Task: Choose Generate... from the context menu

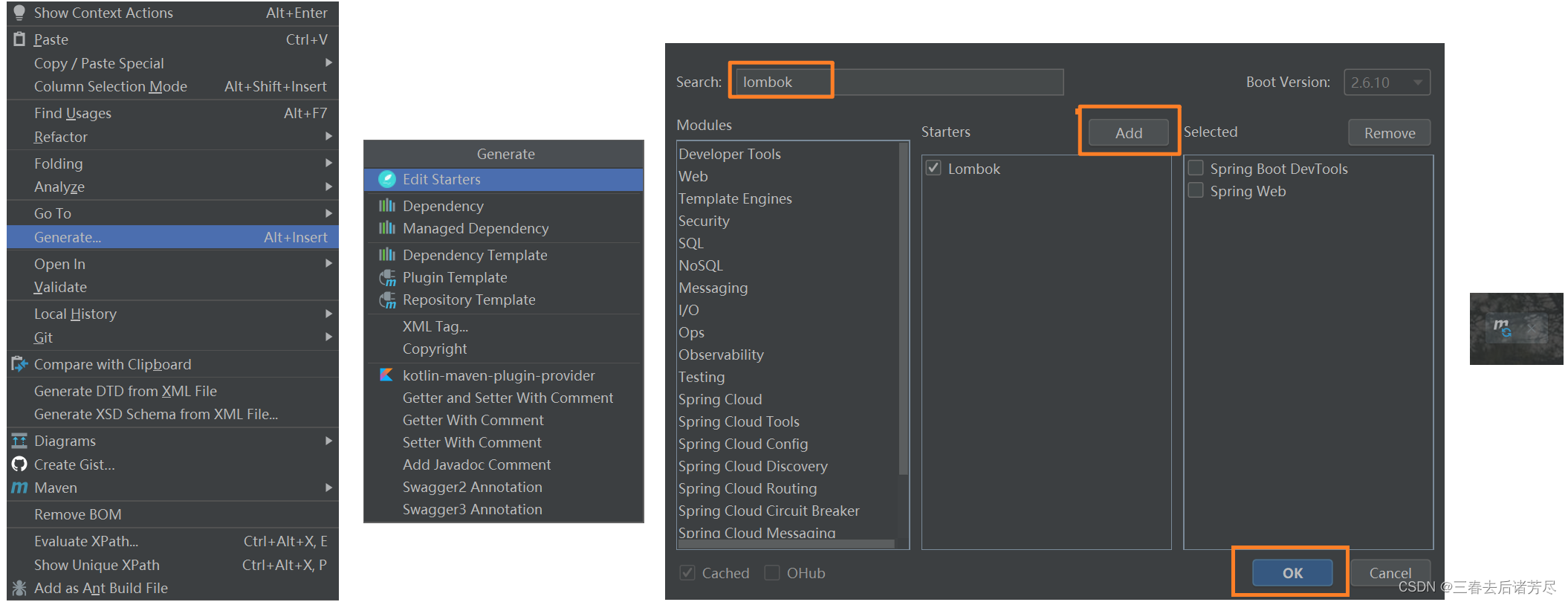Action: [x=172, y=237]
